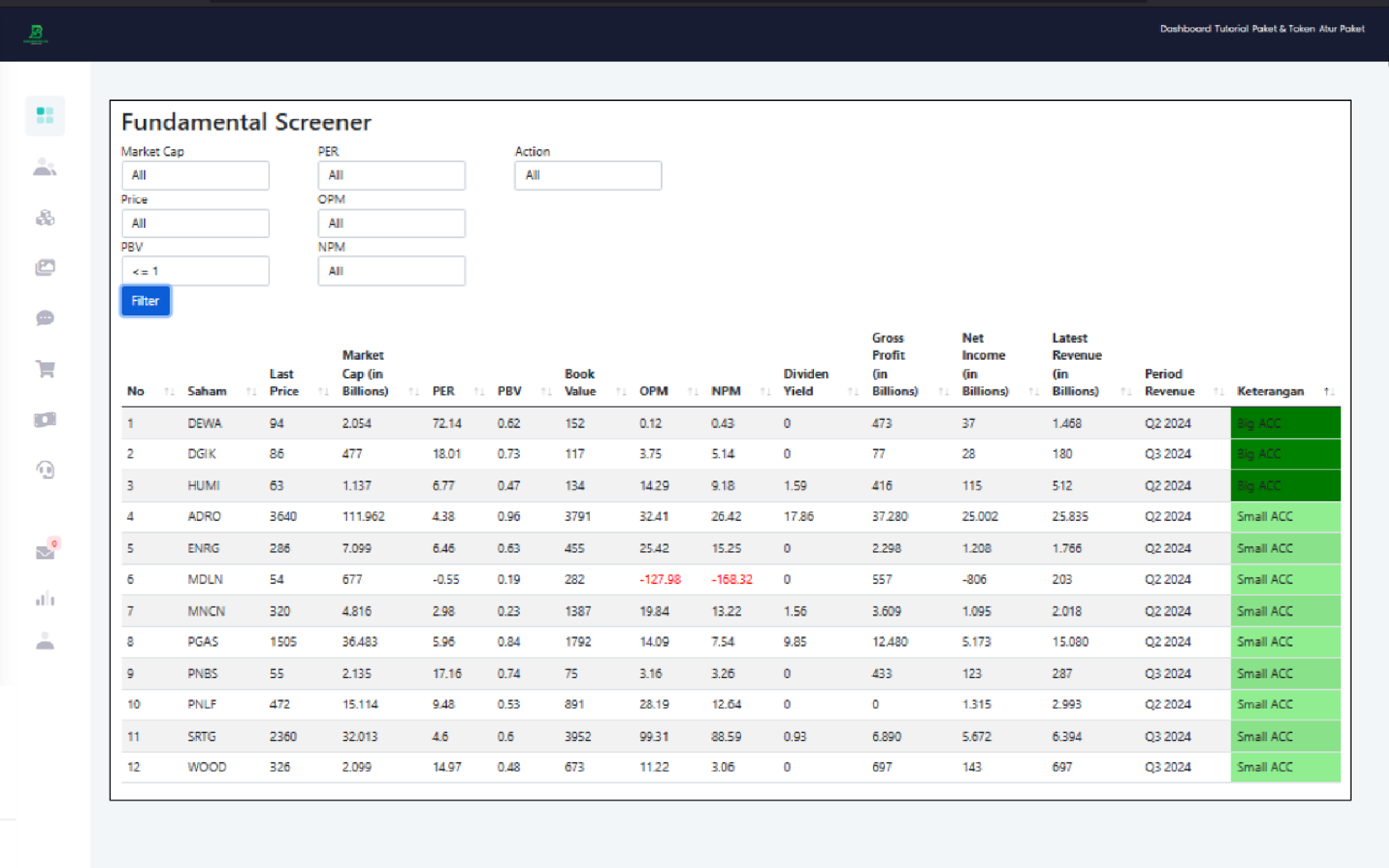Open the Tutorial menu item
Image resolution: width=1389 pixels, height=868 pixels.
1231,29
